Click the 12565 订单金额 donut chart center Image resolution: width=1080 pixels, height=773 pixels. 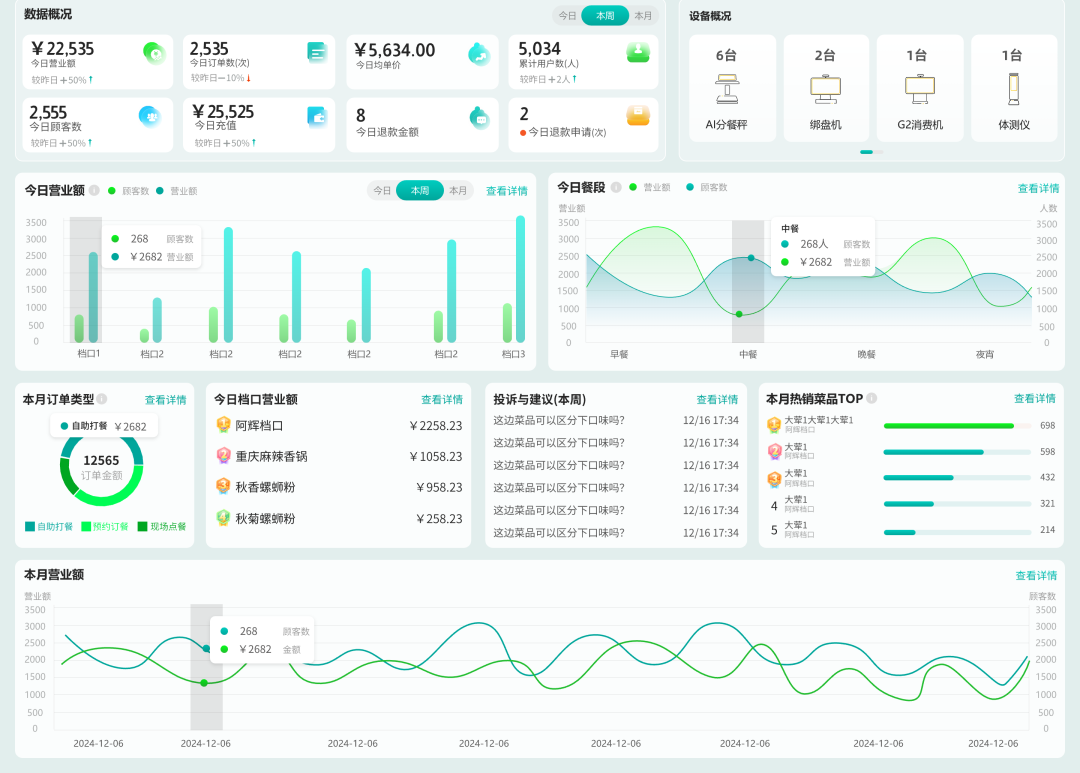coord(102,466)
